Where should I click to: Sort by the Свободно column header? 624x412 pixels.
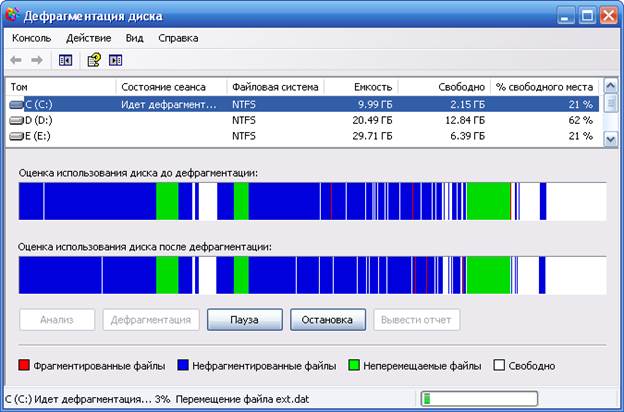tap(445, 87)
